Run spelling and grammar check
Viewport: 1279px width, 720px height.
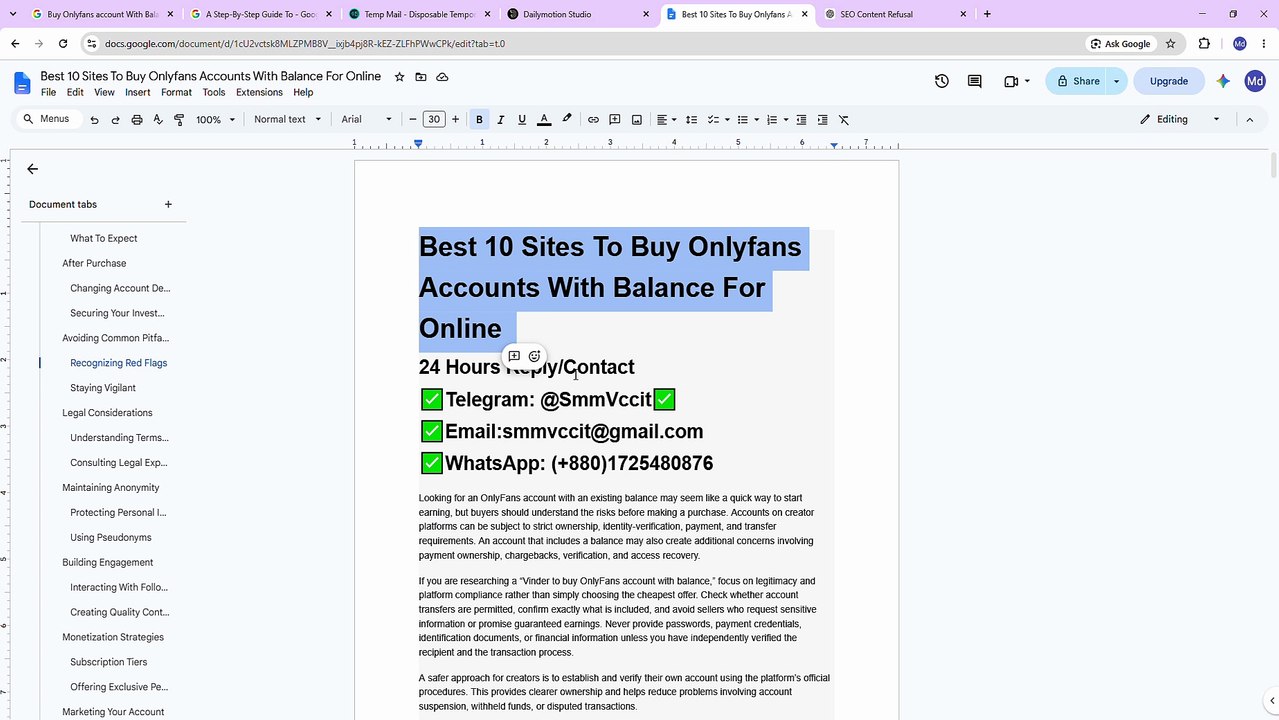(x=158, y=120)
